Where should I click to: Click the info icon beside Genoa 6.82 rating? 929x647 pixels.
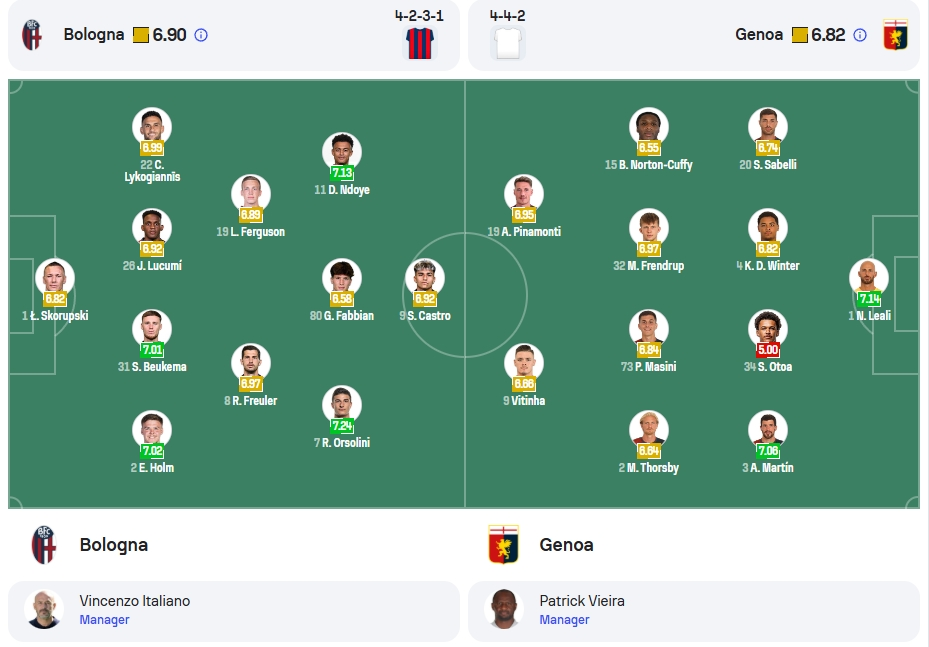[x=860, y=35]
